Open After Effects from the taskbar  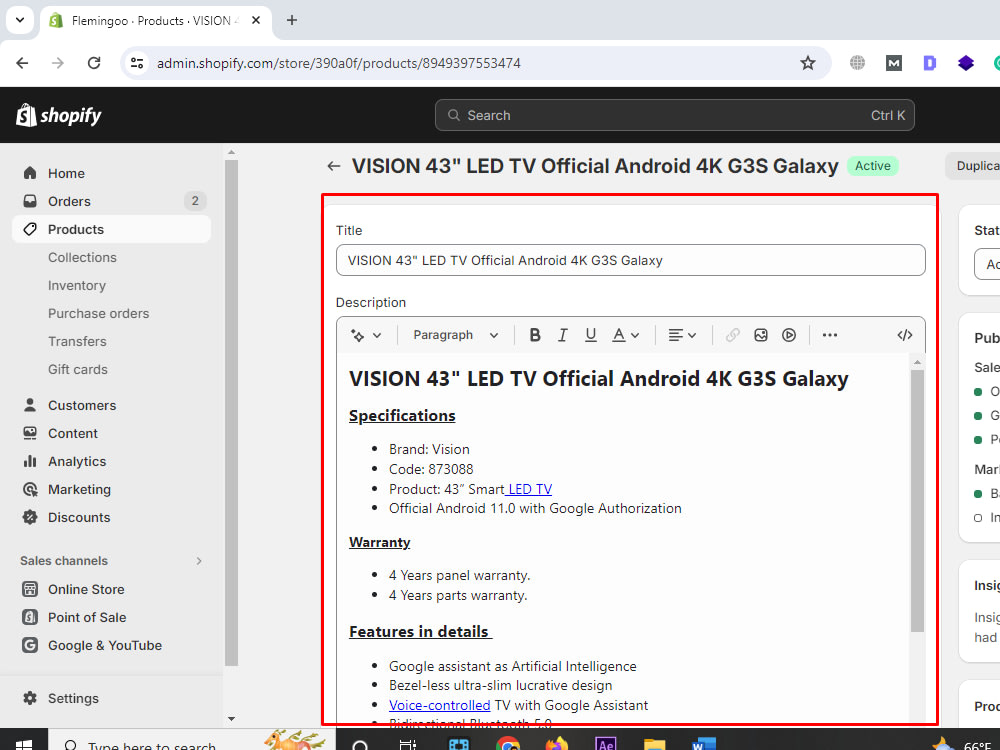606,744
